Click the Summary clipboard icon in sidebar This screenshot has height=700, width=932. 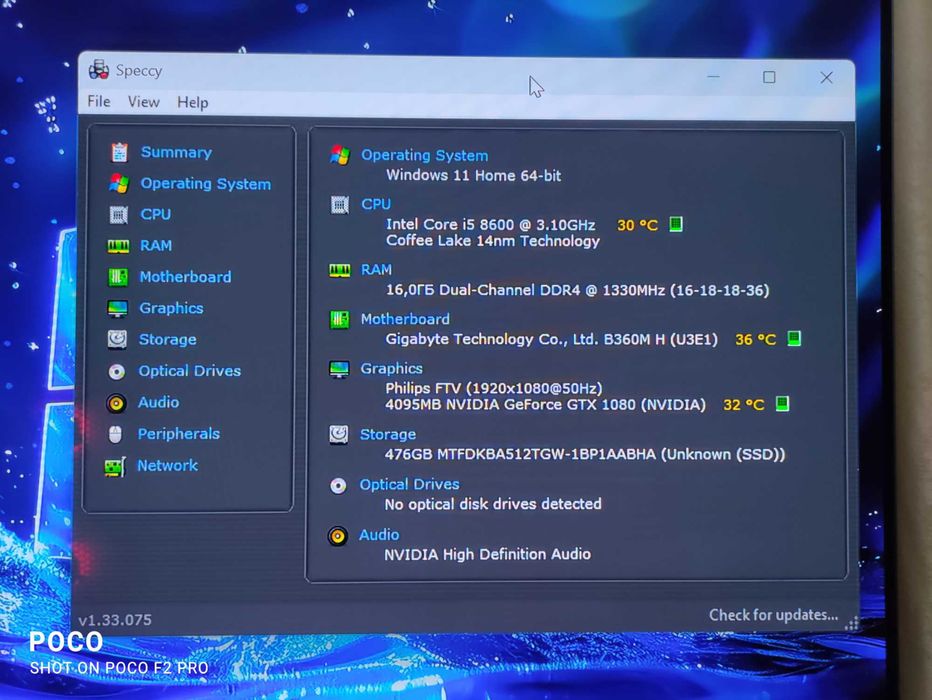click(119, 152)
